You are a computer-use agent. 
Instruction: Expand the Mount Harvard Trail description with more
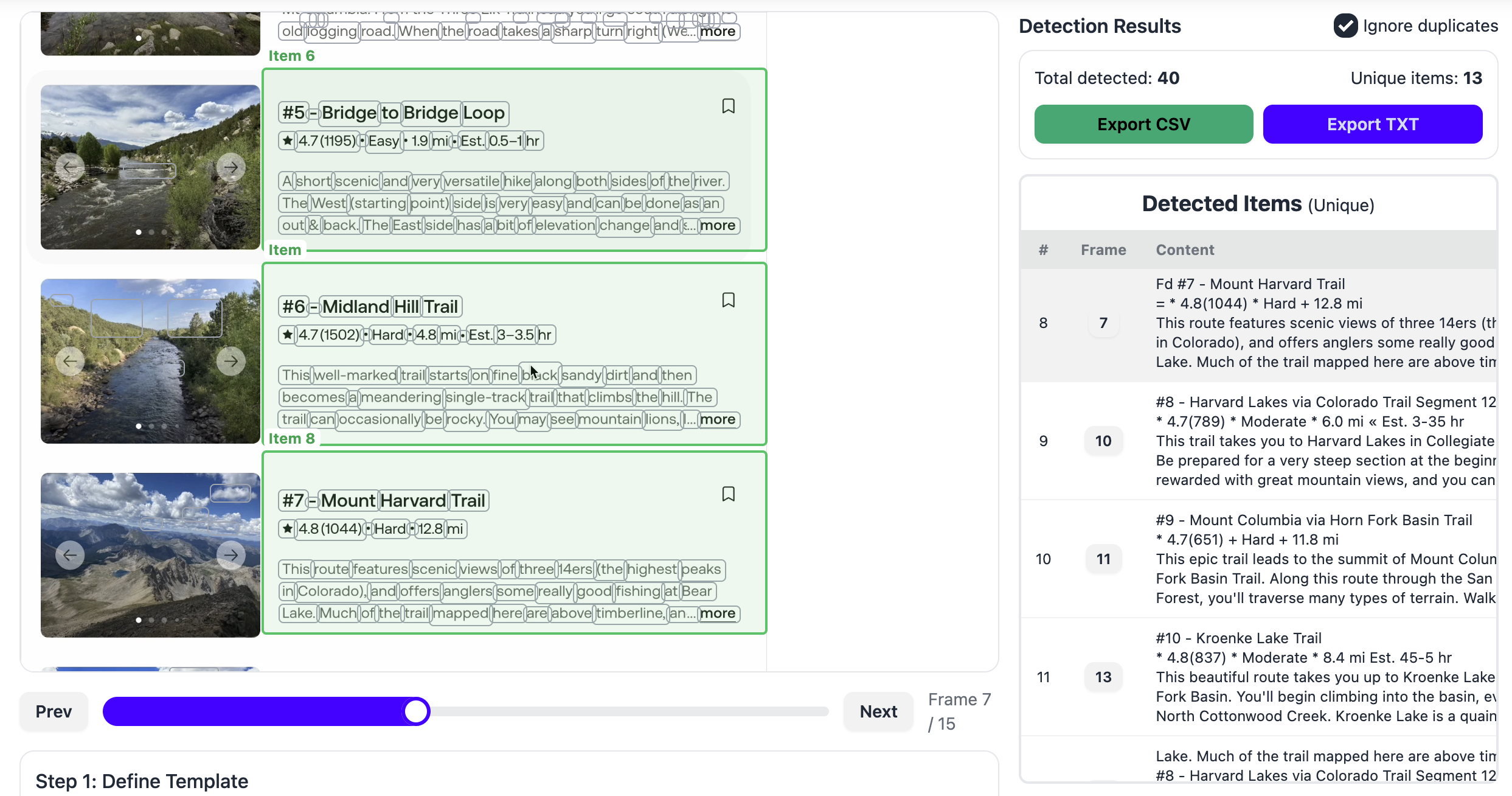[x=718, y=613]
